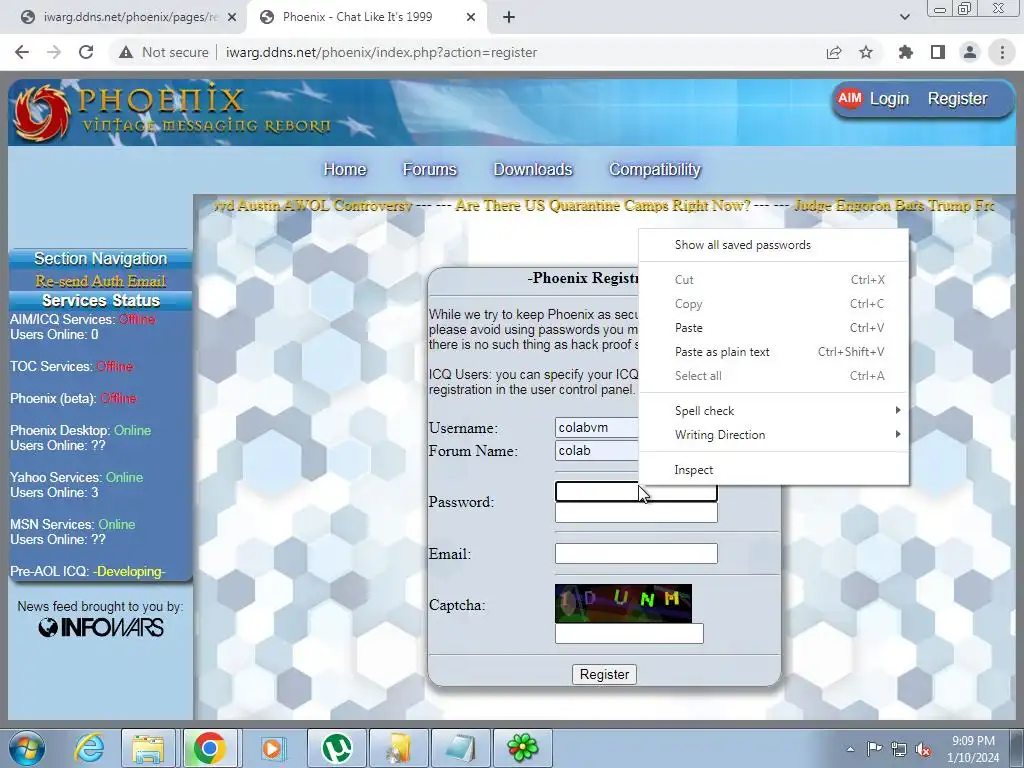Launch Internet Explorer from taskbar
Image resolution: width=1024 pixels, height=768 pixels.
(x=89, y=748)
